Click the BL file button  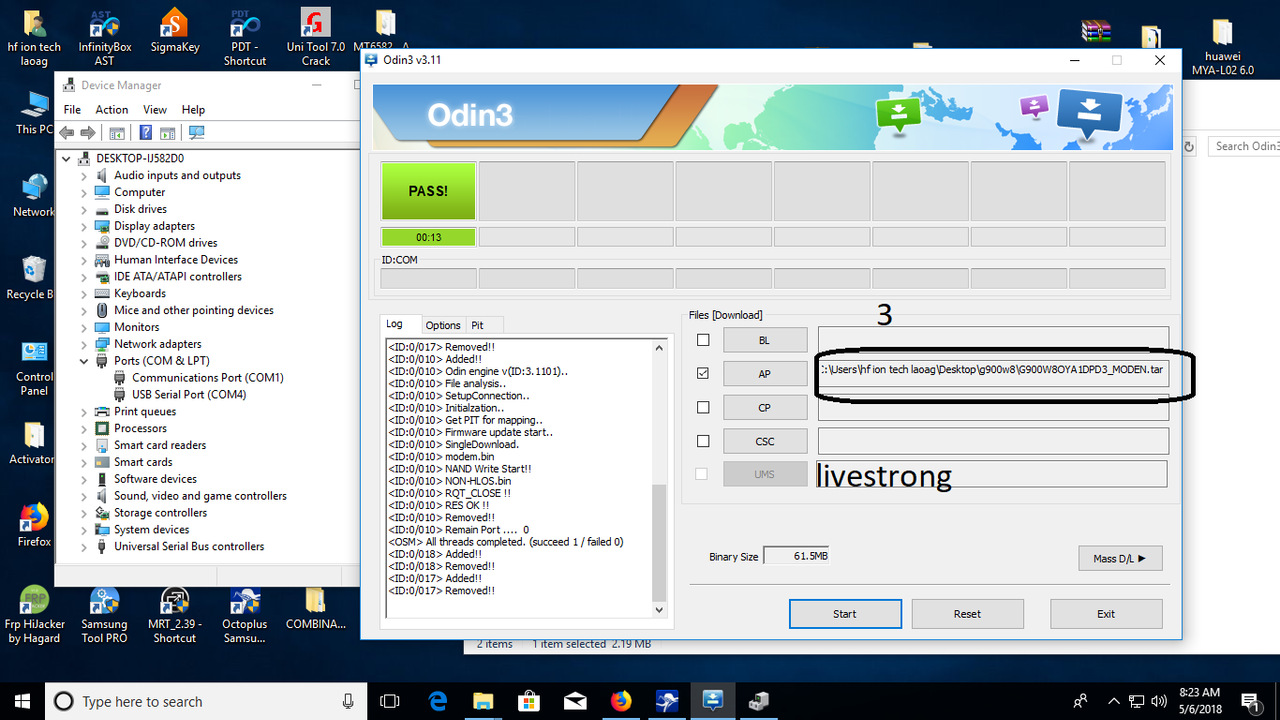(x=764, y=340)
